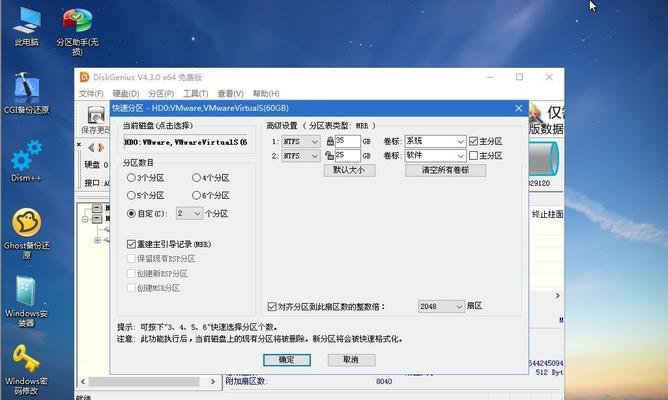The width and height of the screenshot is (668, 400).
Task: Collapse the tree node behind the dialog
Action: coord(85,219)
